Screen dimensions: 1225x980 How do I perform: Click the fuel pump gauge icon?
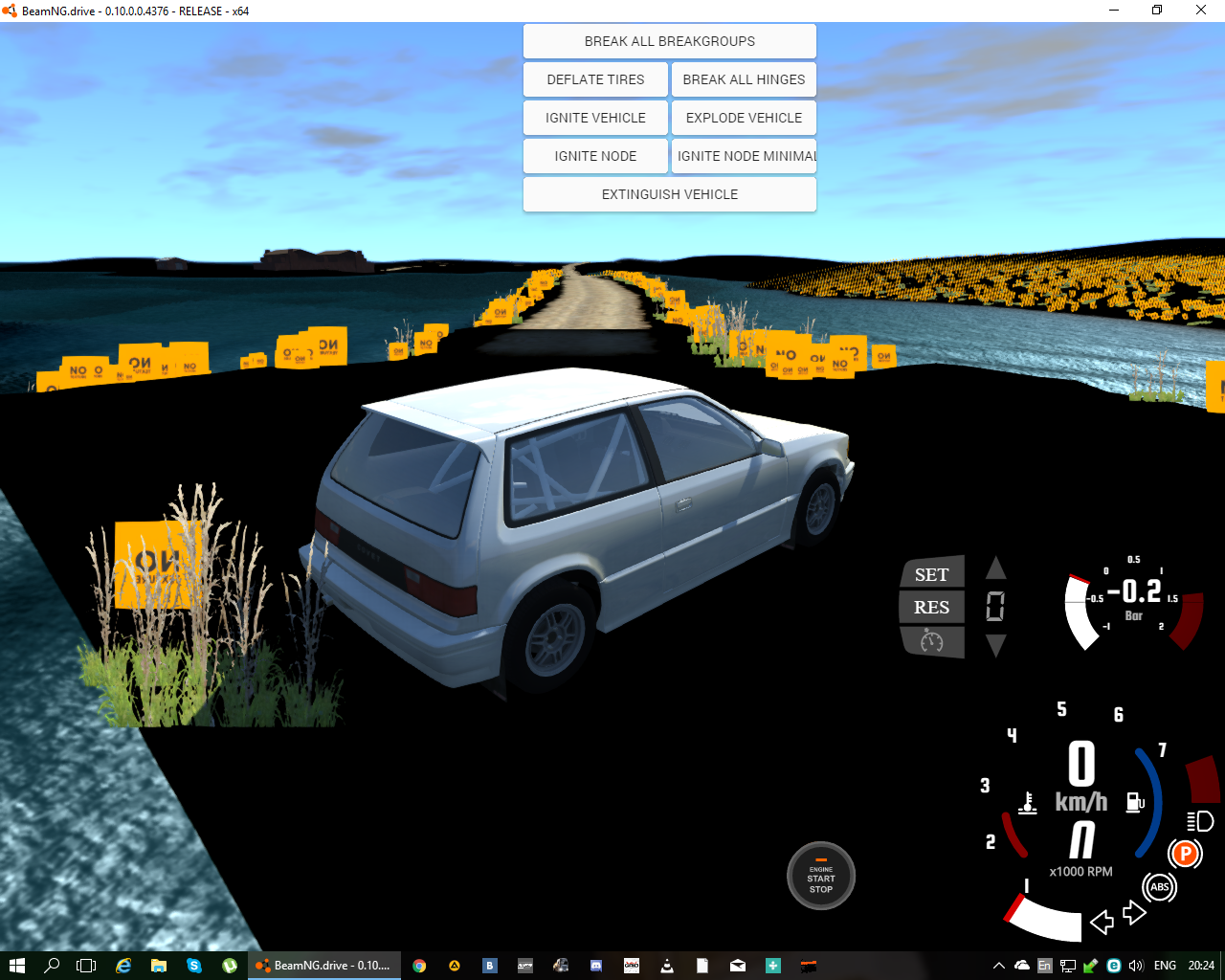tap(1135, 802)
